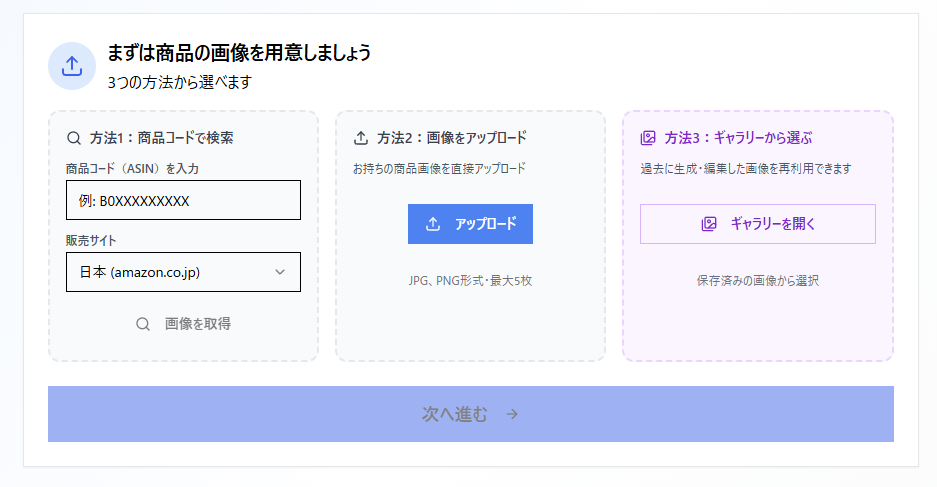This screenshot has height=487, width=937.
Task: Click the gallery icon next to 方法3
Action: click(648, 138)
